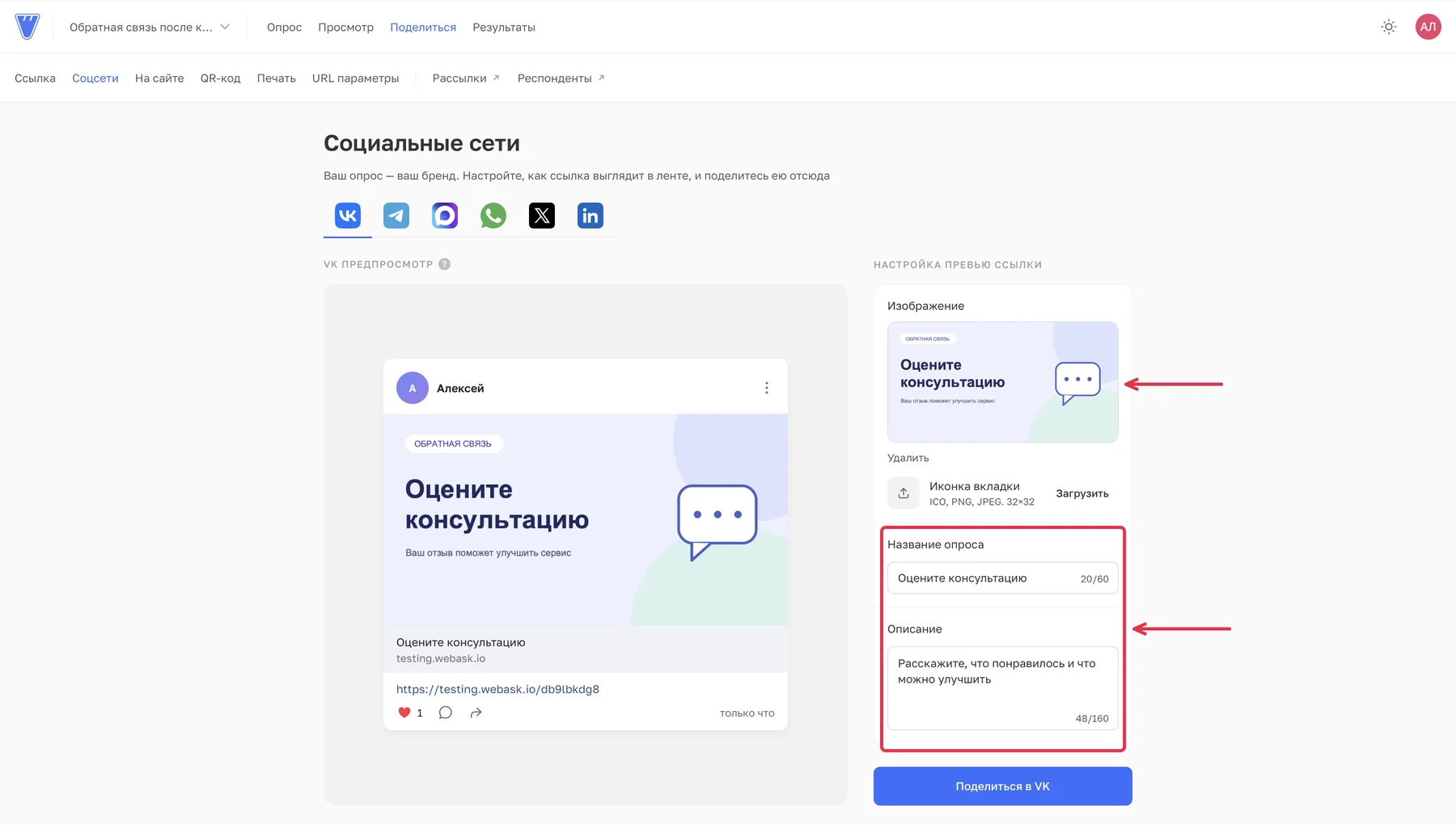Open the three-dot post menu
Image resolution: width=1456 pixels, height=825 pixels.
[767, 388]
